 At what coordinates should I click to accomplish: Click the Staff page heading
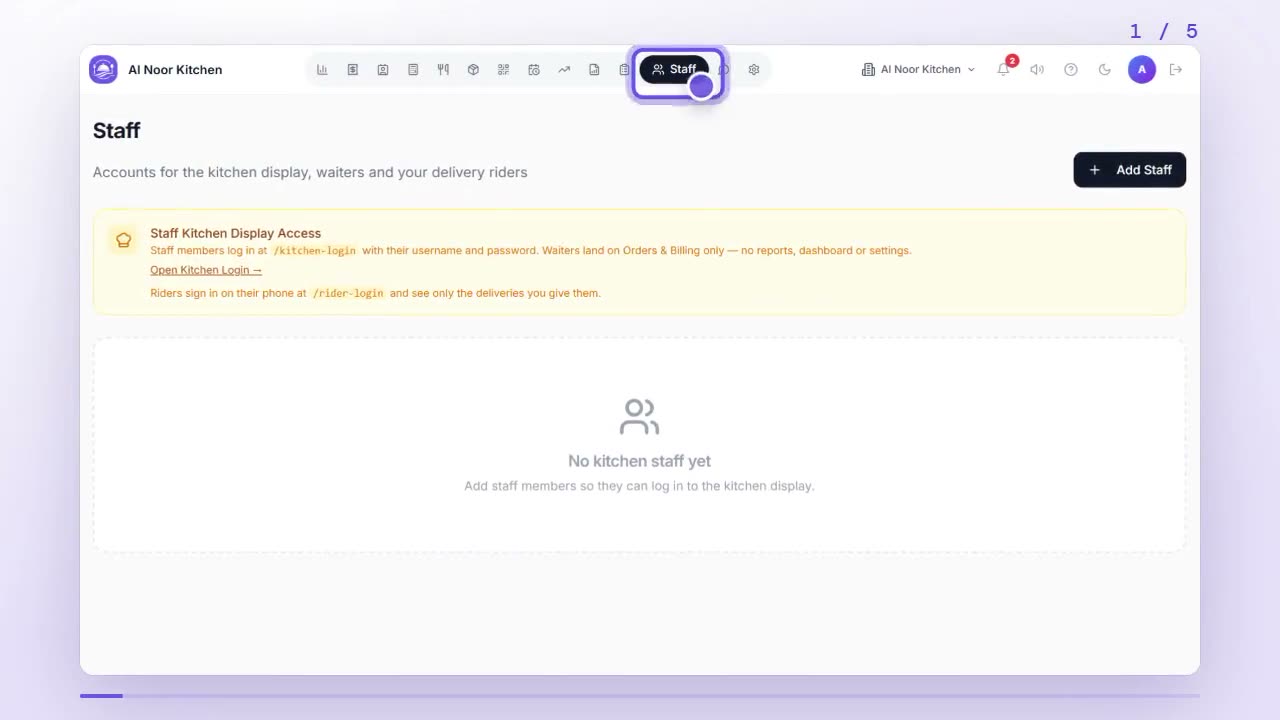tap(117, 131)
